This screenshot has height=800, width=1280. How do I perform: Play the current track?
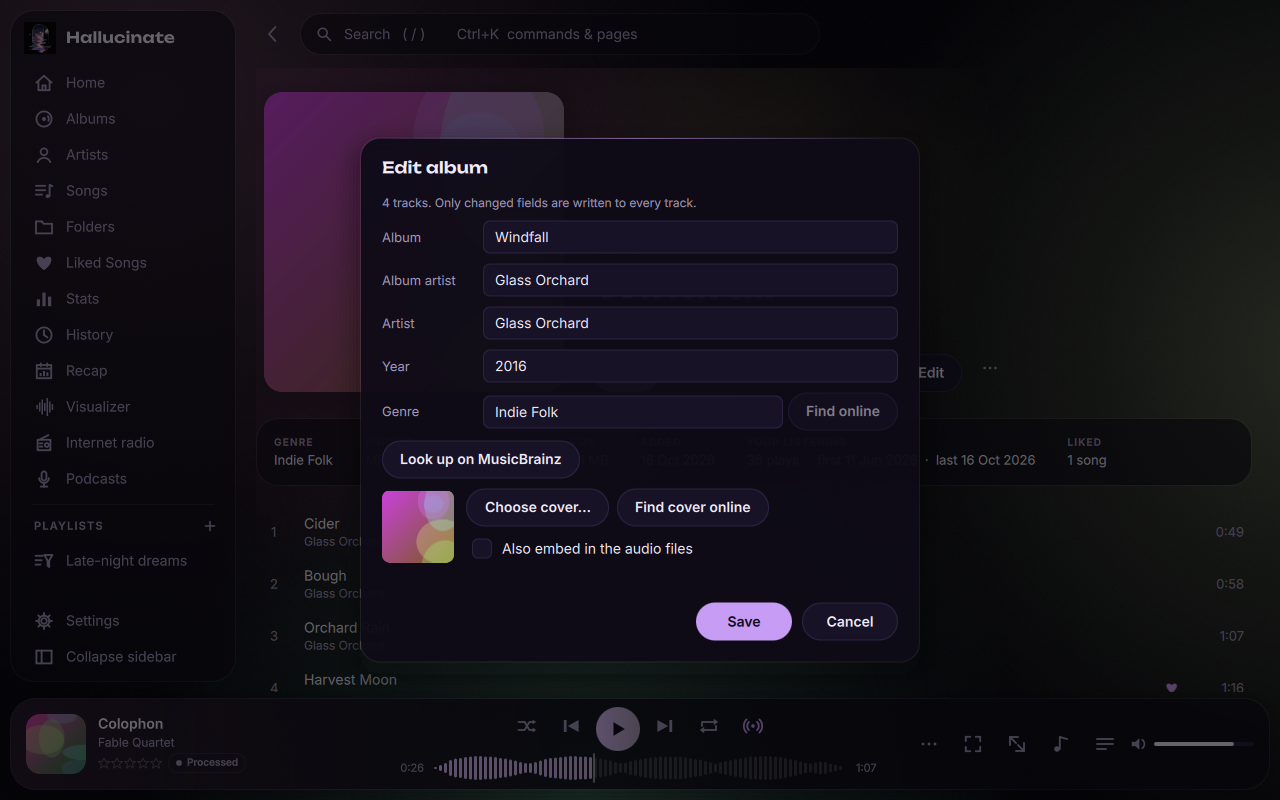click(x=618, y=729)
